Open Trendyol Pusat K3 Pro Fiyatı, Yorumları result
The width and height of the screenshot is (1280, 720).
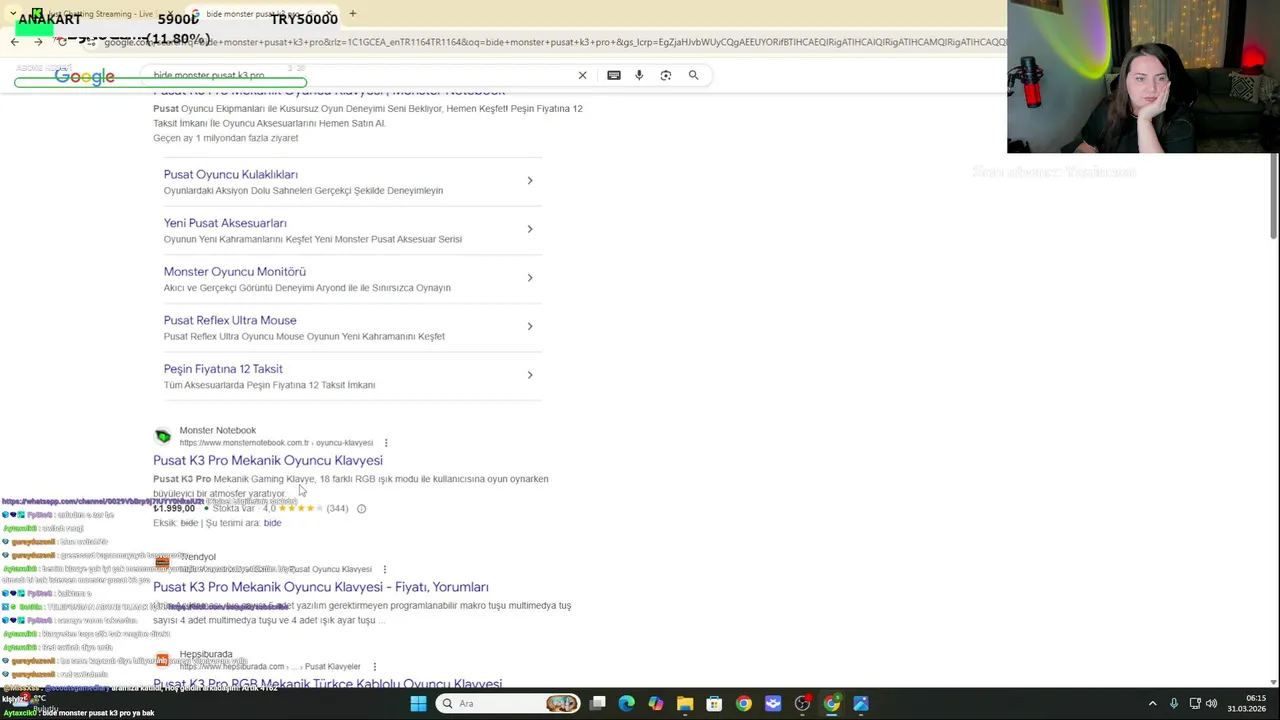pos(321,587)
